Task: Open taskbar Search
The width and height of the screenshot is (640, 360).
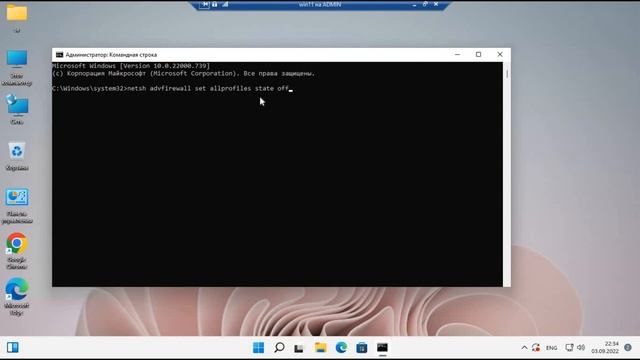Action: (x=279, y=348)
